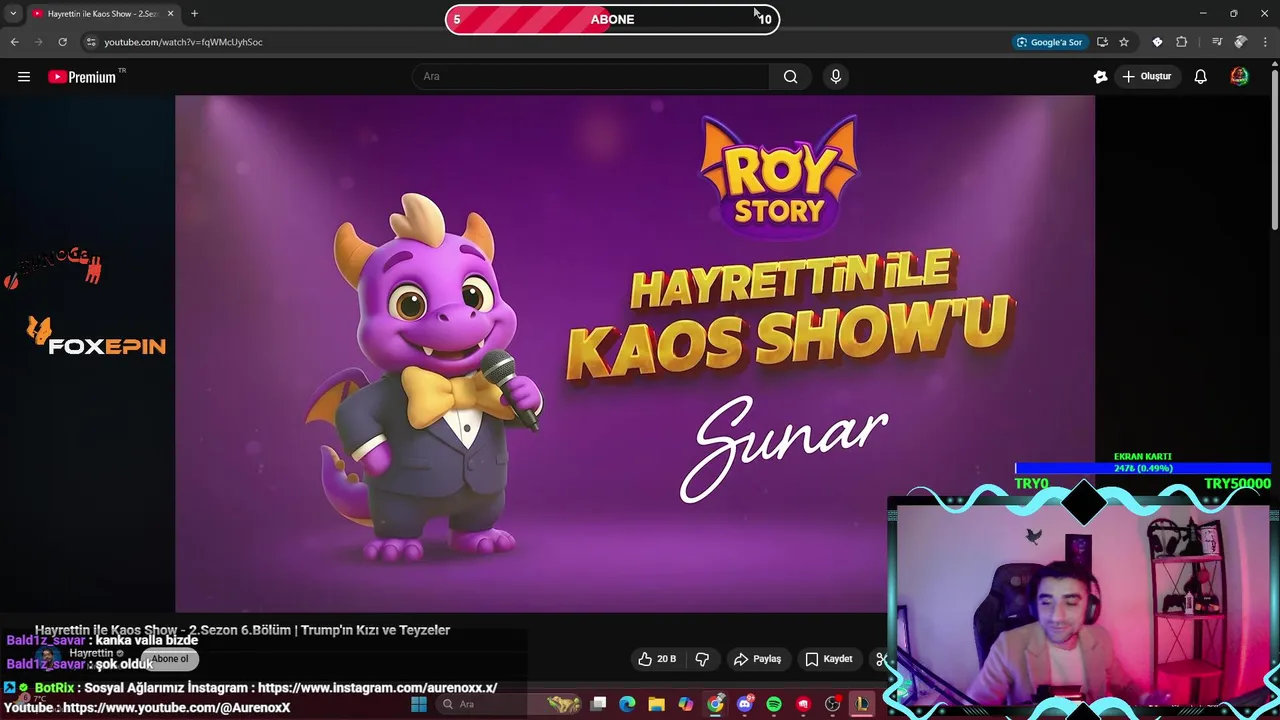Click the ABONE subscriber goal bar

pos(612,19)
